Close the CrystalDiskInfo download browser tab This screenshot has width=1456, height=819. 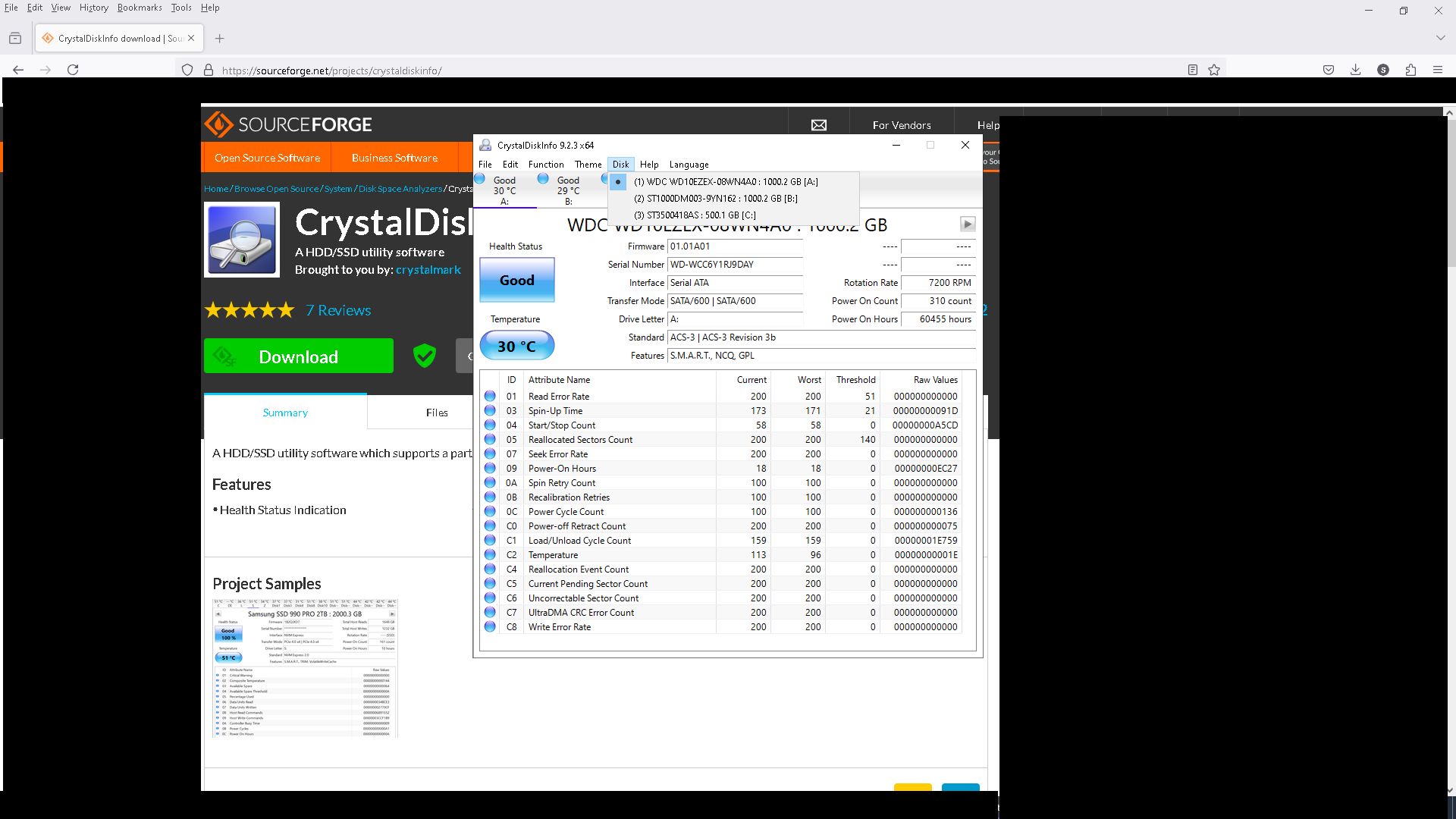coord(191,38)
